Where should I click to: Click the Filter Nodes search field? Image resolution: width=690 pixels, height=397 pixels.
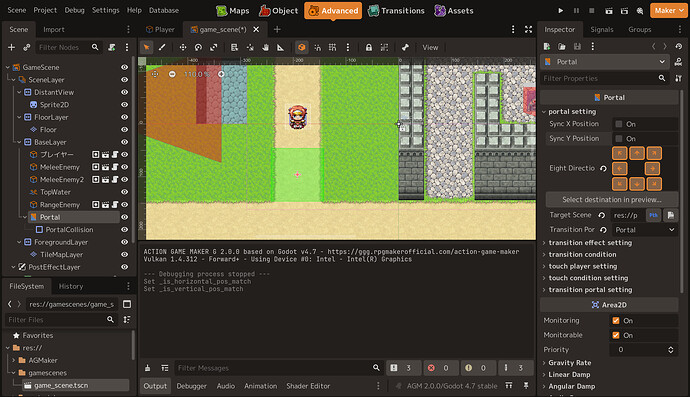click(68, 47)
